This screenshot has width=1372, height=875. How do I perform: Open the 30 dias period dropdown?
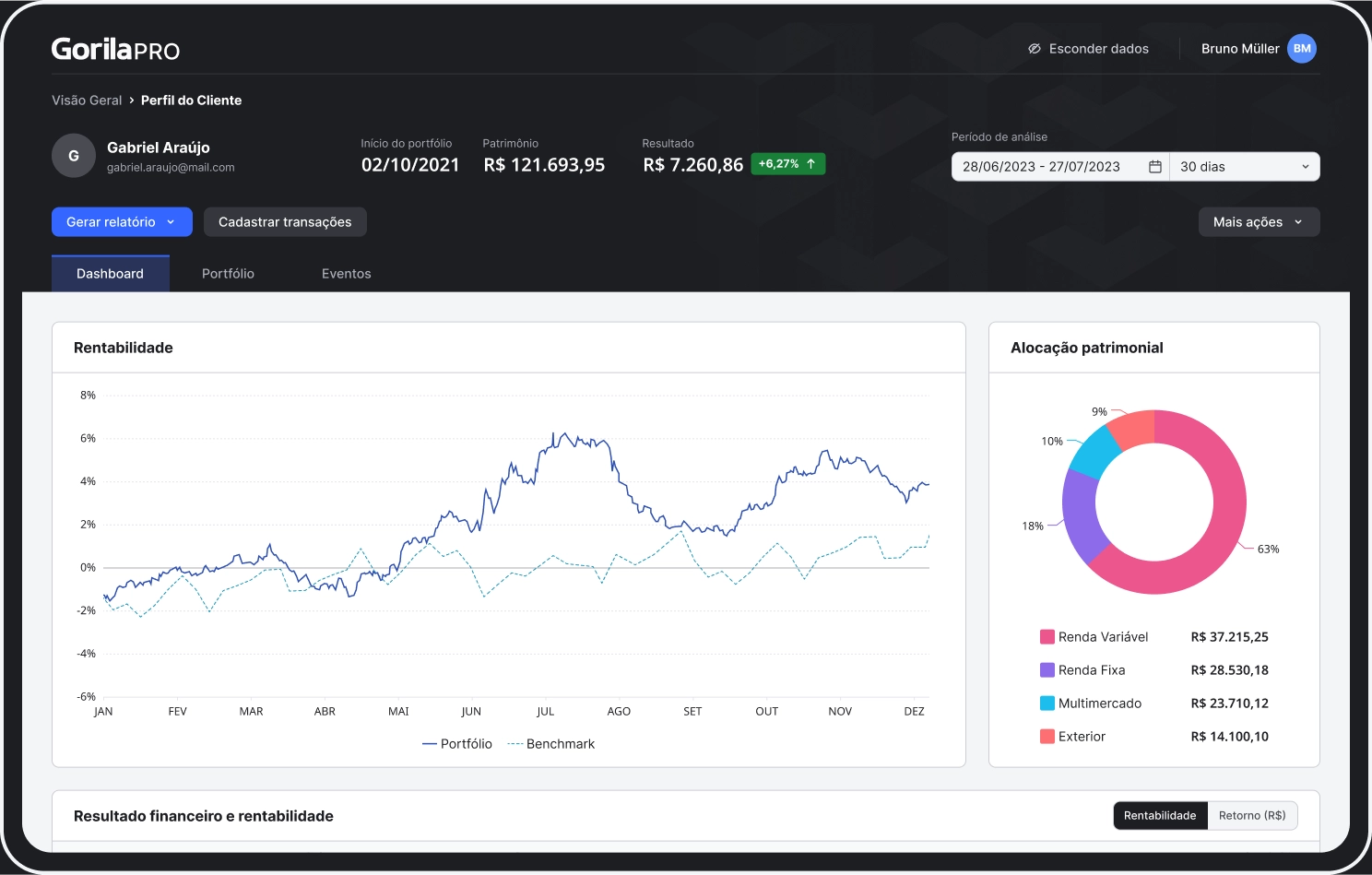click(x=1245, y=167)
